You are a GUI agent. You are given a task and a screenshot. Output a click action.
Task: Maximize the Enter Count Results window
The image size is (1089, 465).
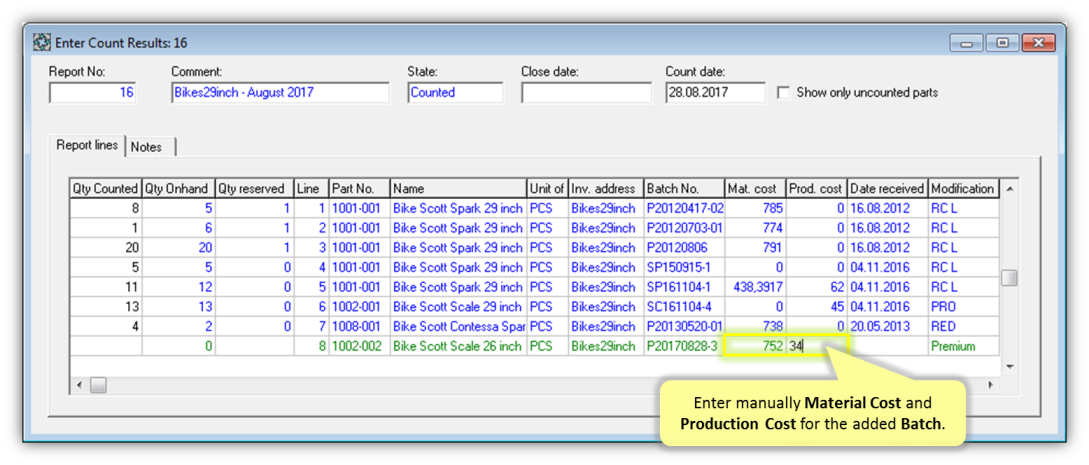1002,43
